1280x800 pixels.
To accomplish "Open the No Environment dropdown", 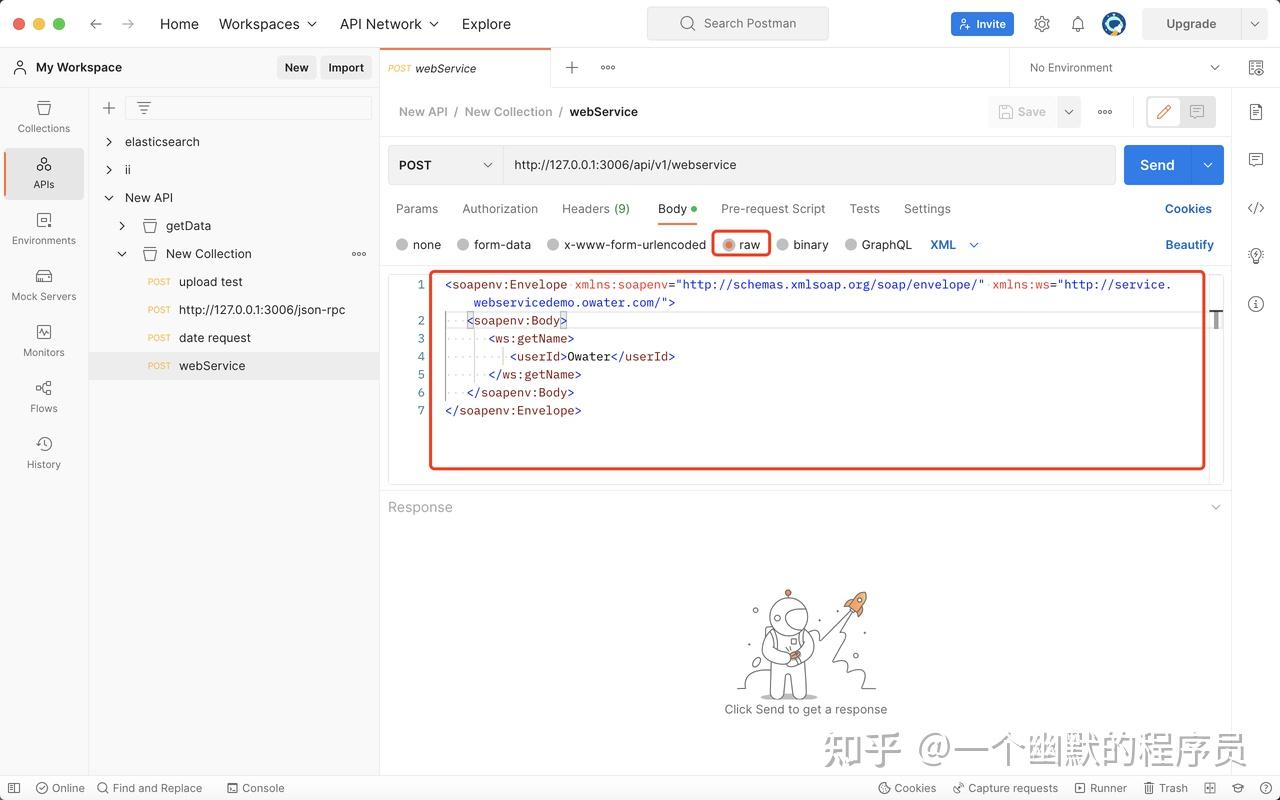I will [x=1120, y=67].
